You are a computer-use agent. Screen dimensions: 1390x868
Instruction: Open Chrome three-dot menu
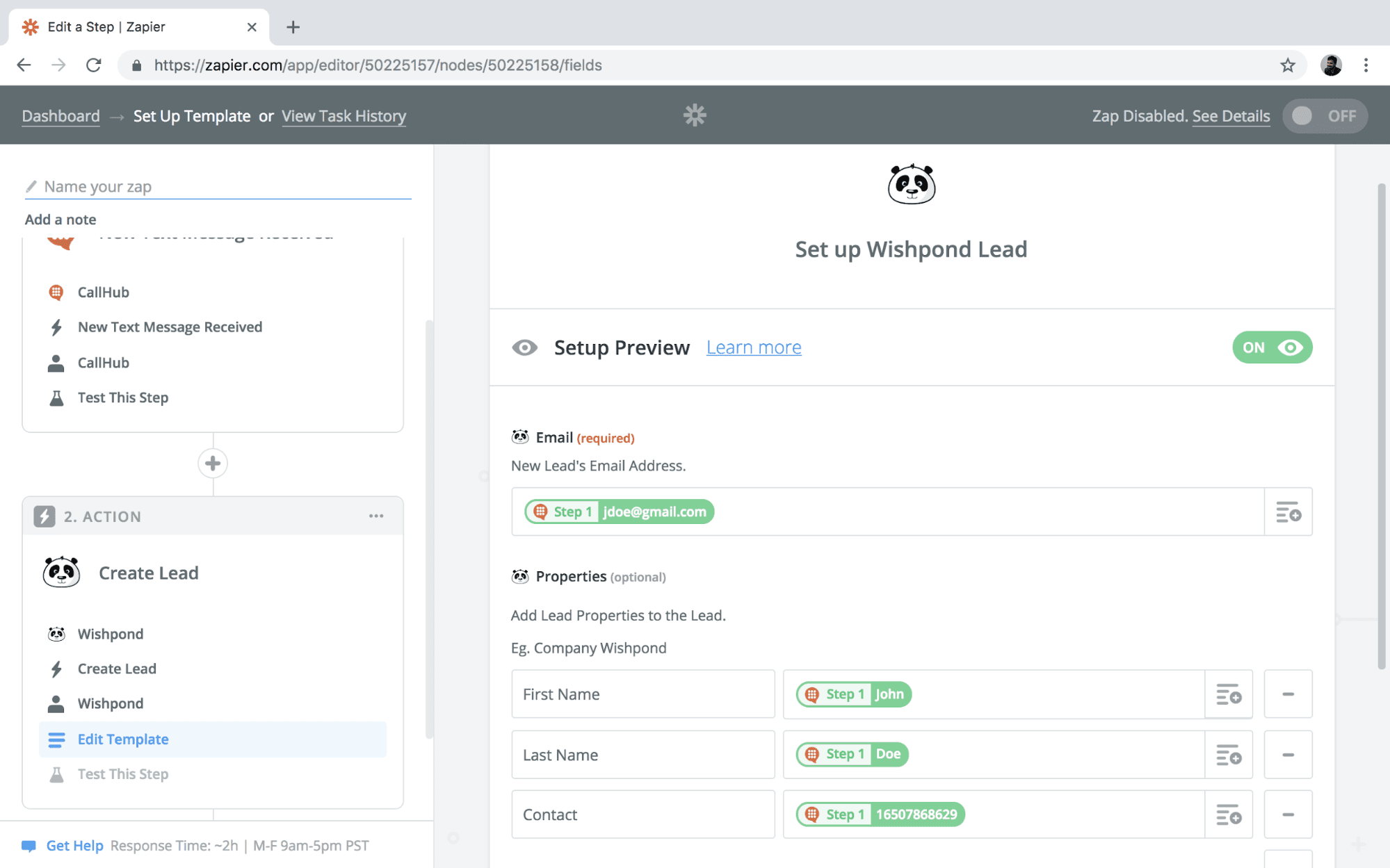tap(1366, 65)
